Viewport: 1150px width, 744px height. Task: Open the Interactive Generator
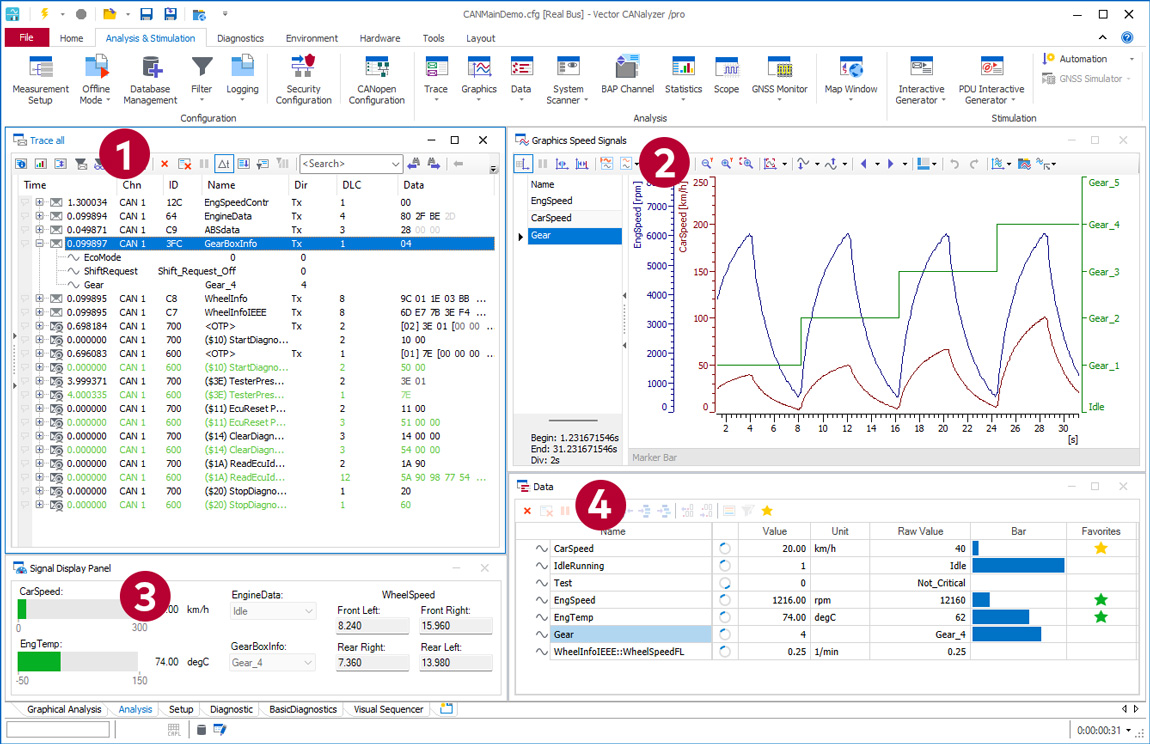click(921, 80)
